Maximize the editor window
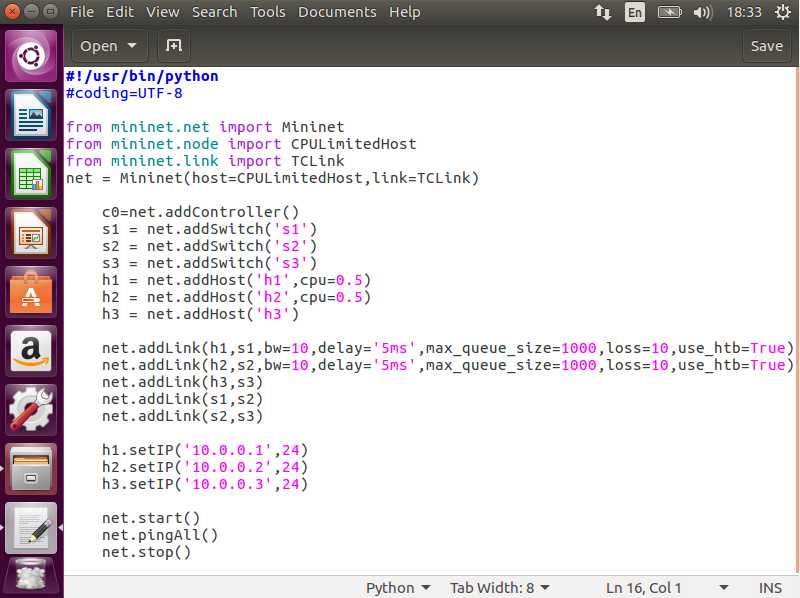This screenshot has width=800, height=598. click(50, 11)
